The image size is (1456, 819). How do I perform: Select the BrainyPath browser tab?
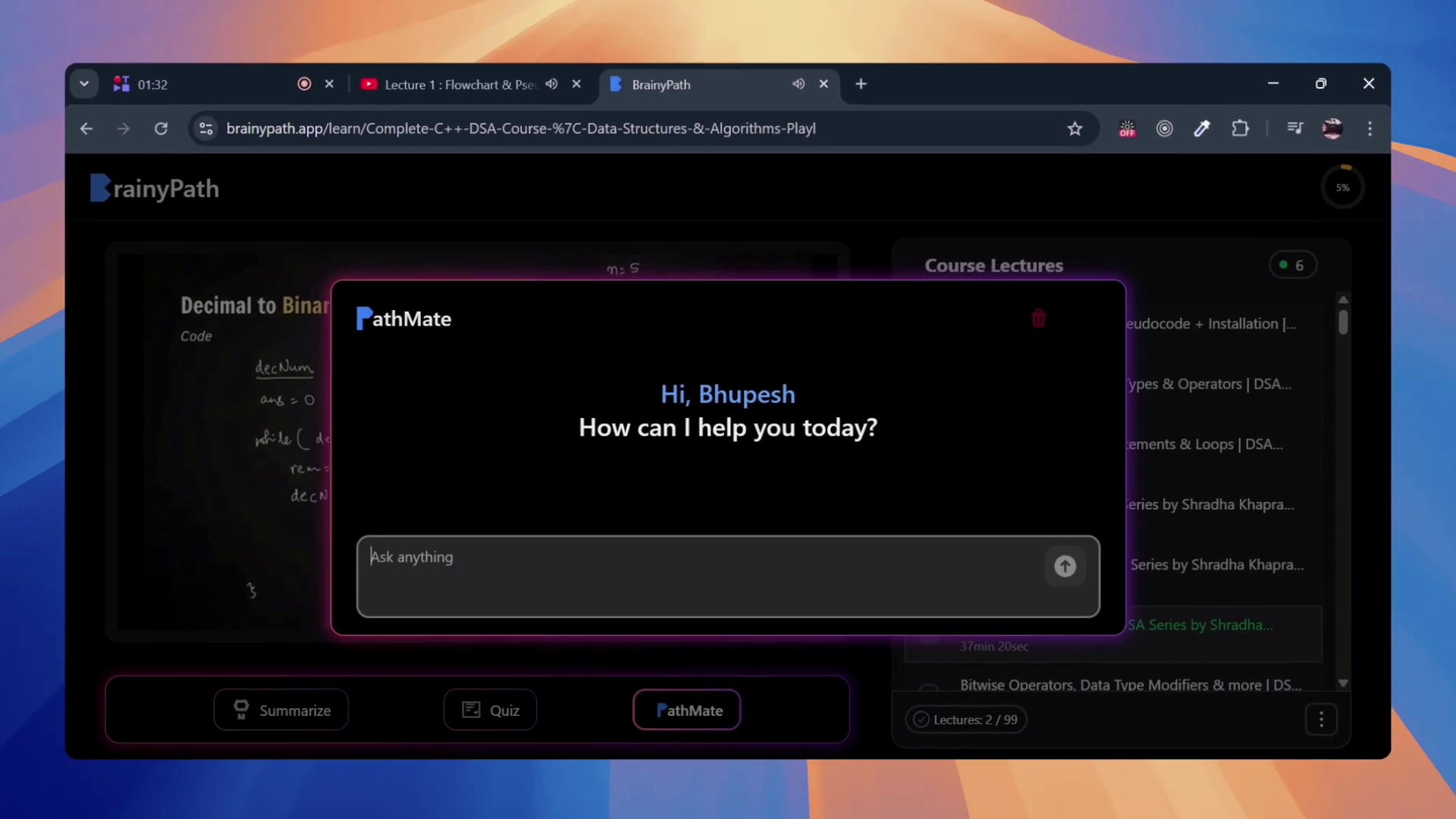coord(698,84)
